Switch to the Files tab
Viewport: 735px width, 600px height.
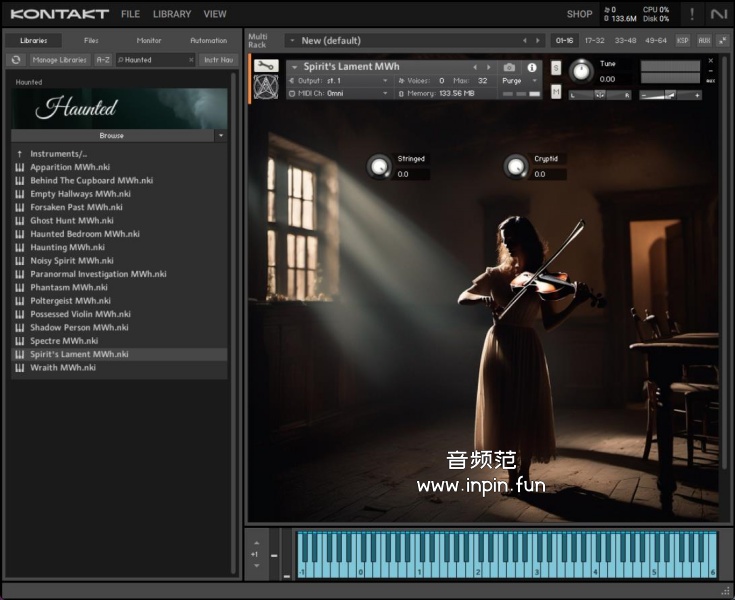click(x=91, y=40)
